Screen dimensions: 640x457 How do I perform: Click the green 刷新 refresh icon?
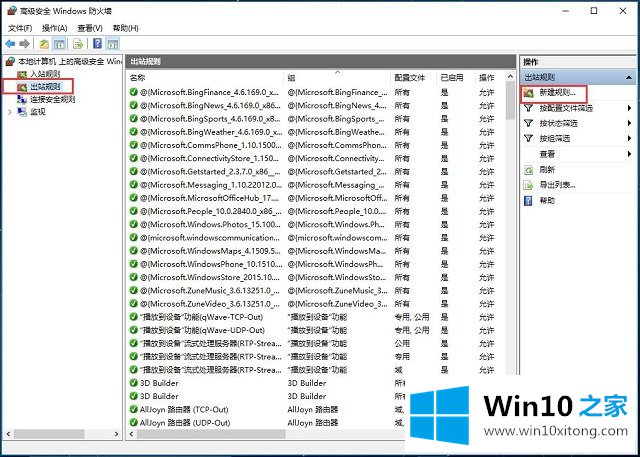point(529,170)
